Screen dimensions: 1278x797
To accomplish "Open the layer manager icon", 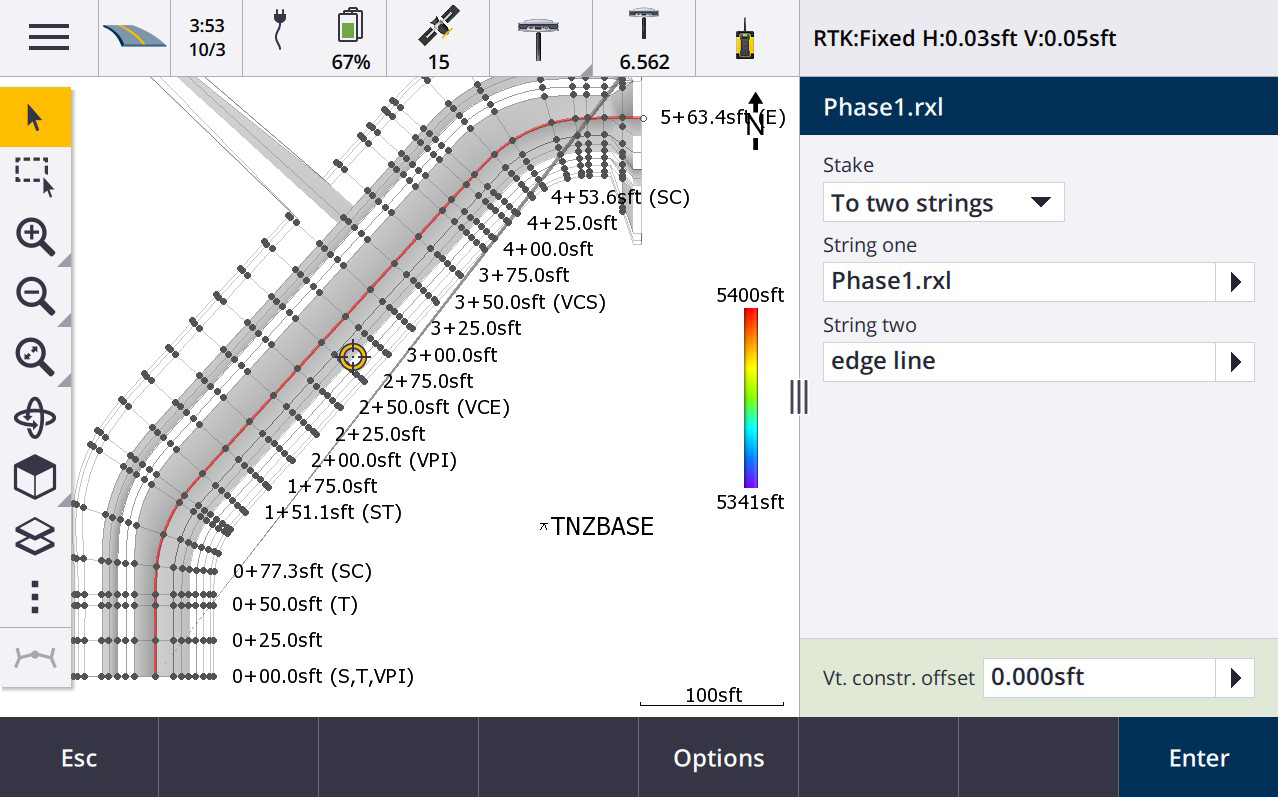I will pos(35,537).
